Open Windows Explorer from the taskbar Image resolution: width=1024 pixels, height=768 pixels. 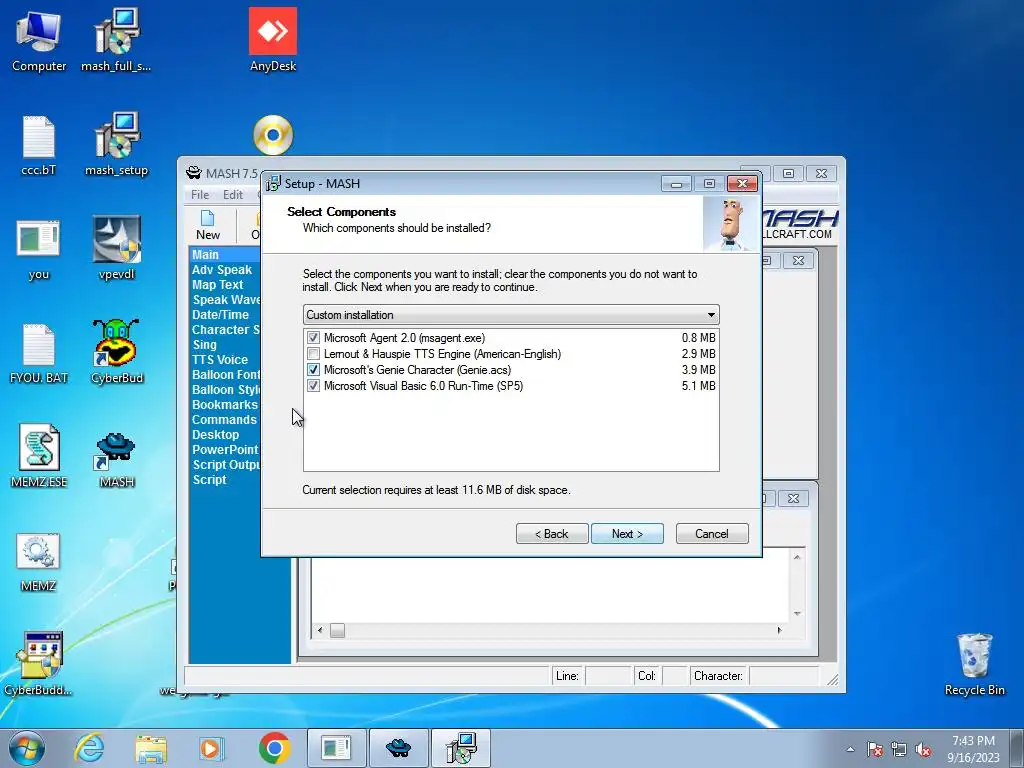click(151, 748)
